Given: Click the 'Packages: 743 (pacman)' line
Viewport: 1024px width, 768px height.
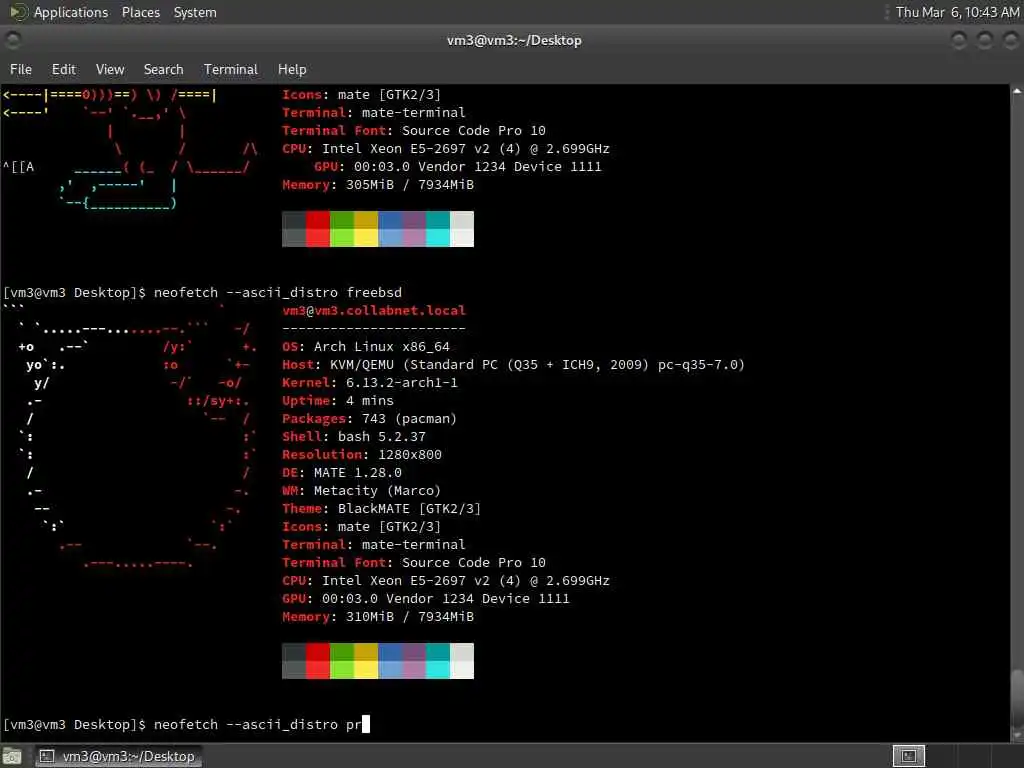Looking at the screenshot, I should 370,419.
